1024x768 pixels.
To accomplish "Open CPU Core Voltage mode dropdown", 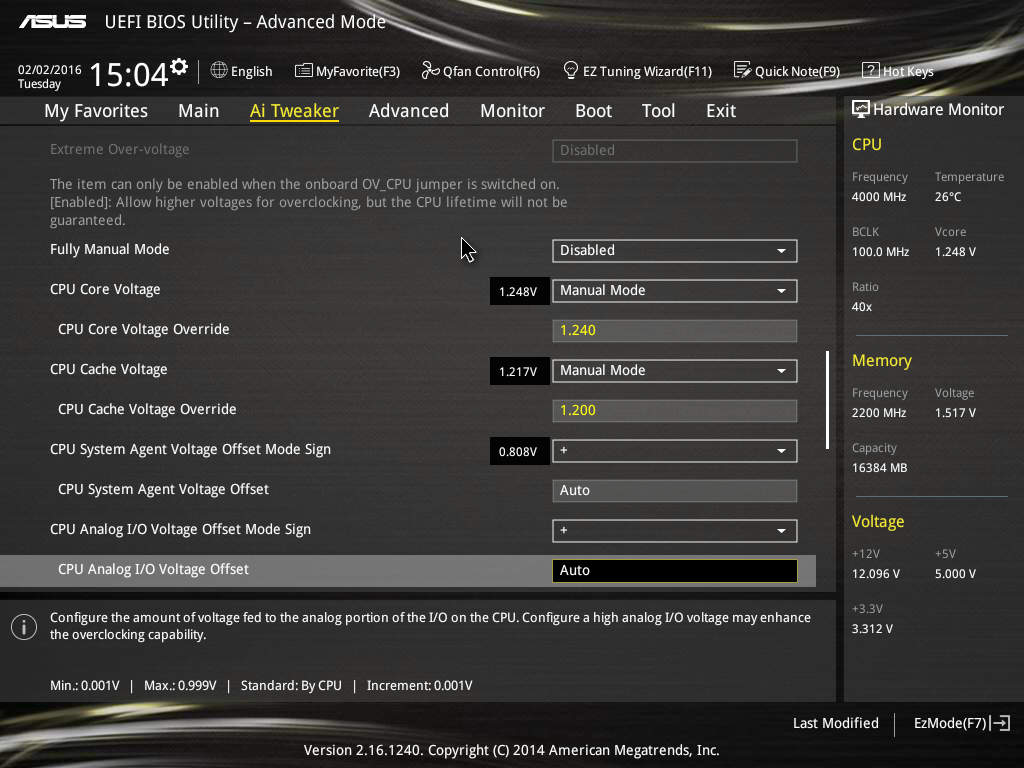I will pyautogui.click(x=675, y=291).
